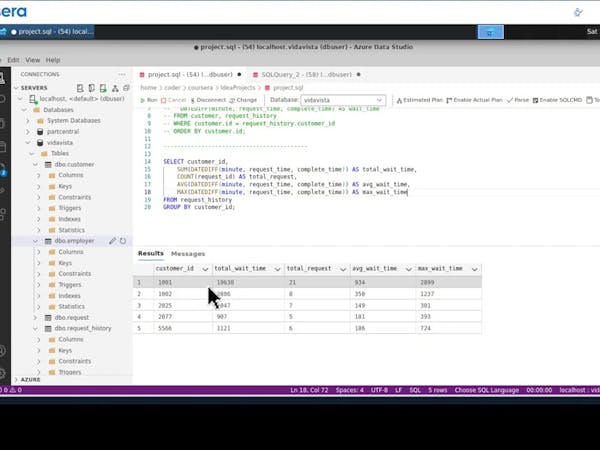The height and width of the screenshot is (450, 600).
Task: Expand the partcentral database
Action: coord(28,132)
